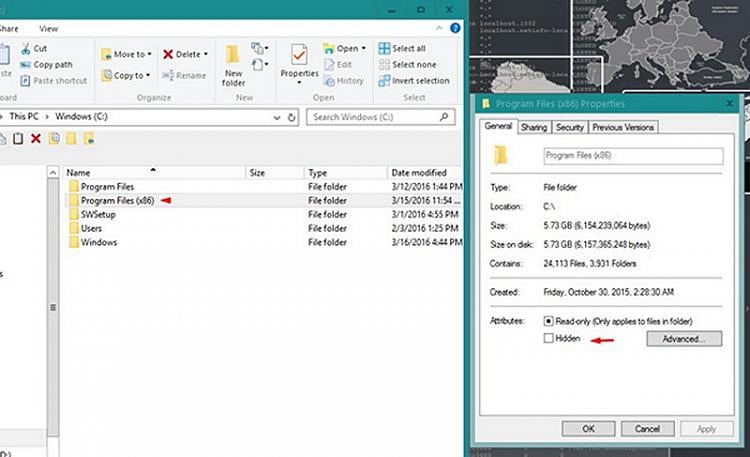This screenshot has height=457, width=750.
Task: Click the Cut scissors icon
Action: click(25, 48)
